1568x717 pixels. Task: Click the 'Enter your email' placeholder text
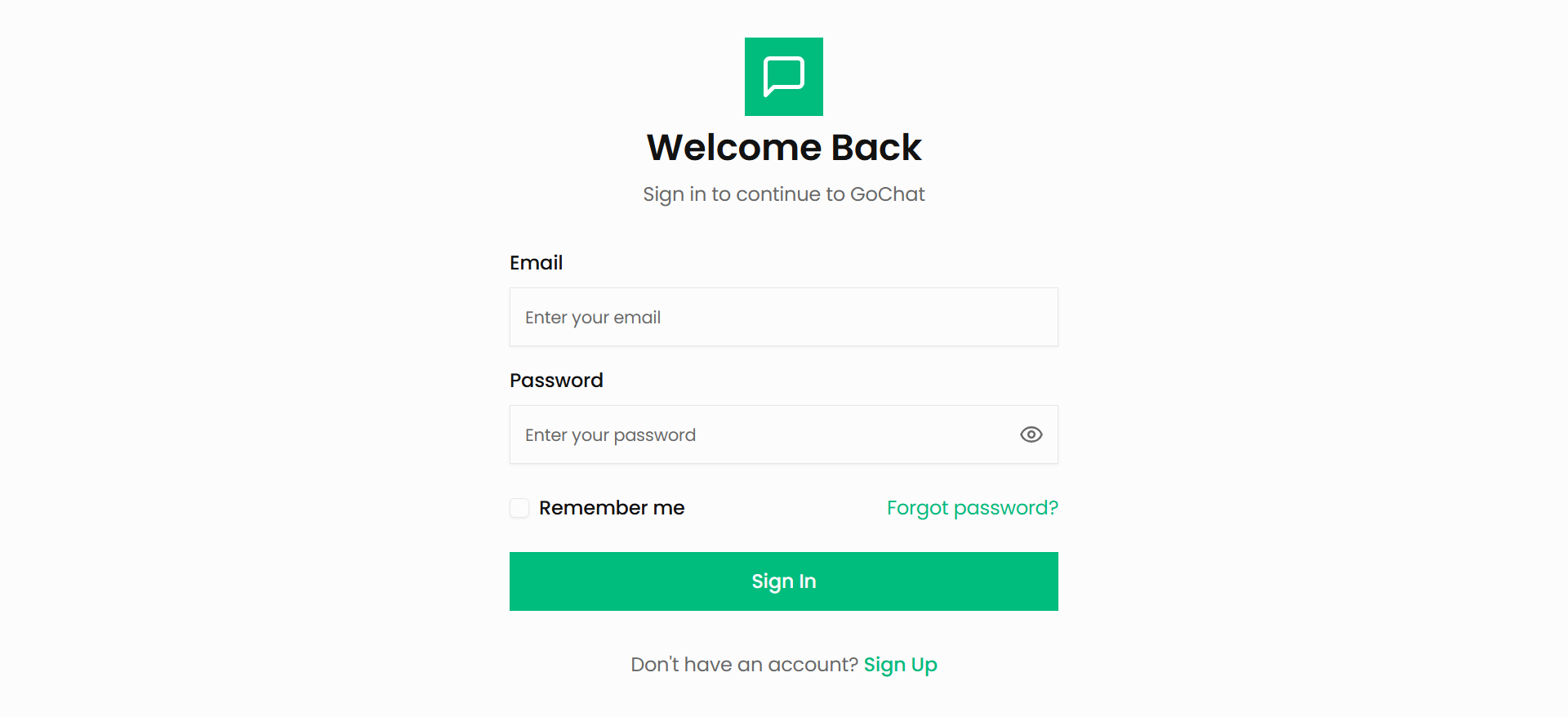tap(593, 318)
